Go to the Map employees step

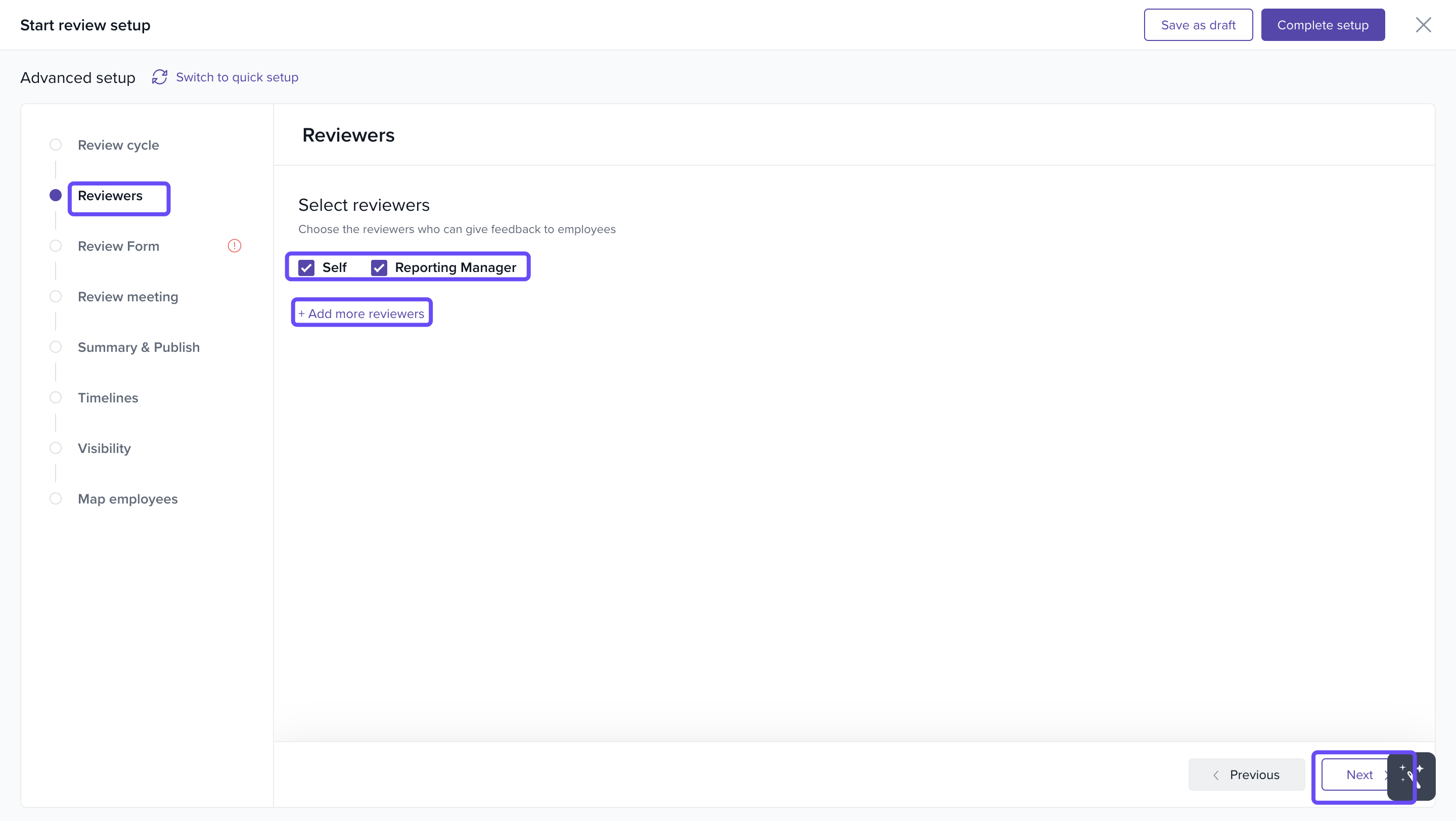pyautogui.click(x=128, y=499)
